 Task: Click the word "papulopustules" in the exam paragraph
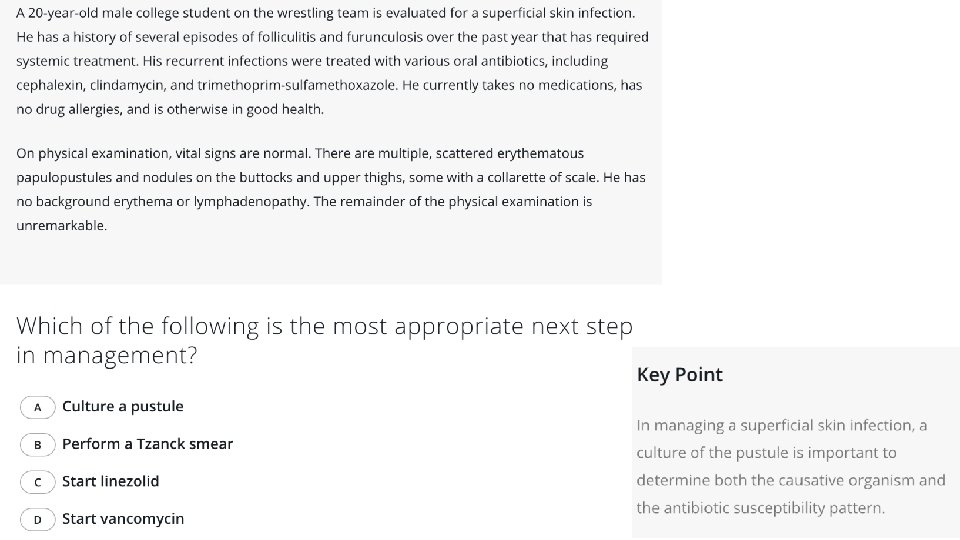(63, 178)
